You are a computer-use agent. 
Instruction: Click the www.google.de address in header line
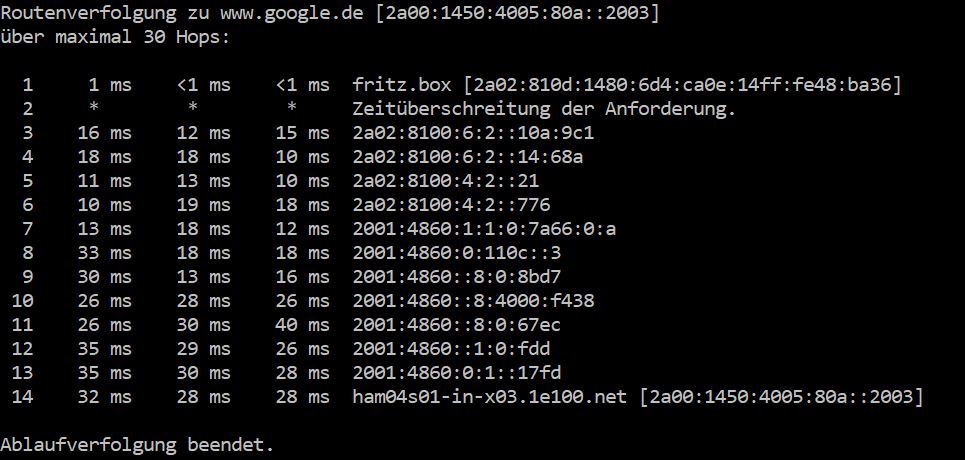pyautogui.click(x=292, y=14)
